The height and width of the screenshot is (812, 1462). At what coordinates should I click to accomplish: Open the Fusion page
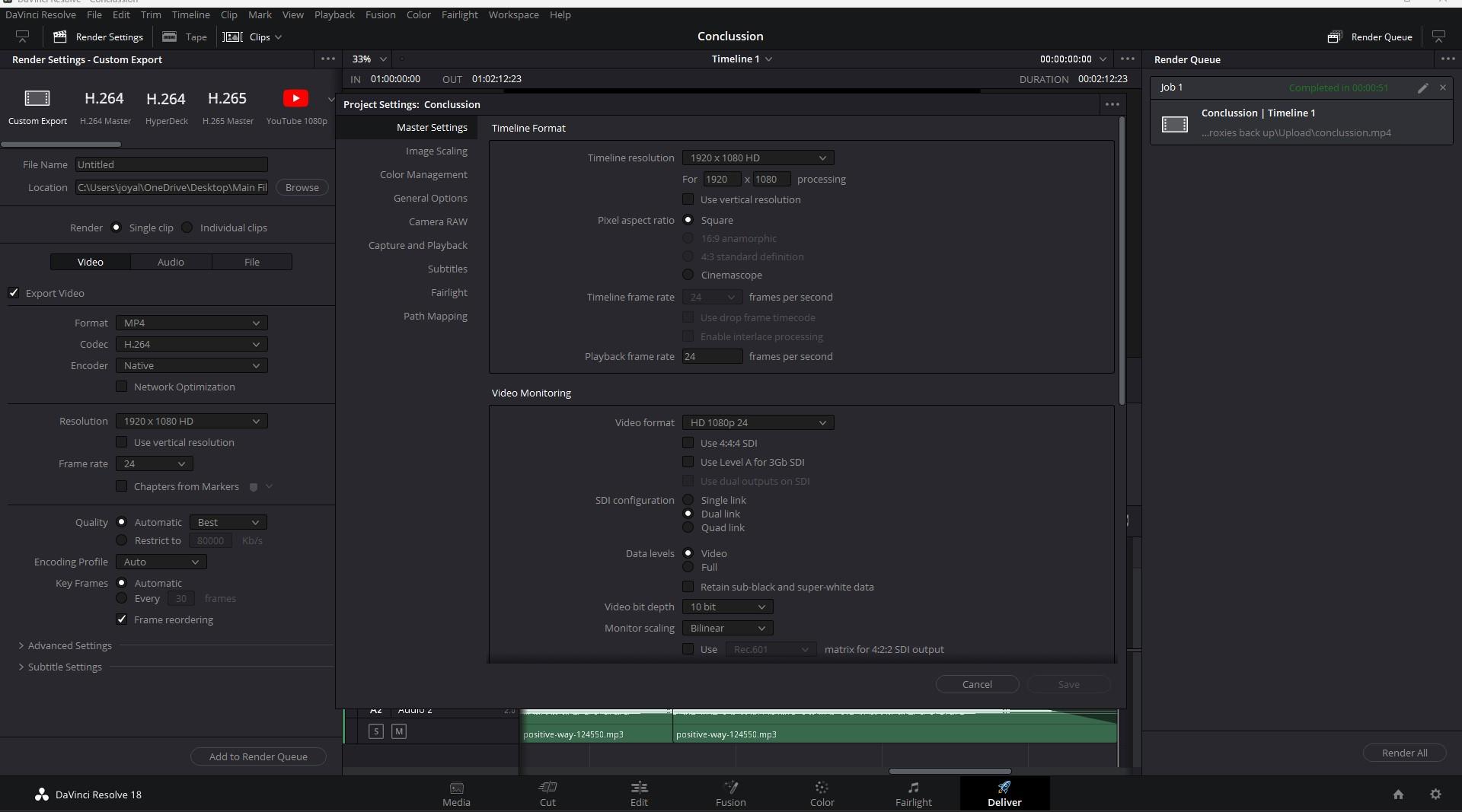coord(730,794)
